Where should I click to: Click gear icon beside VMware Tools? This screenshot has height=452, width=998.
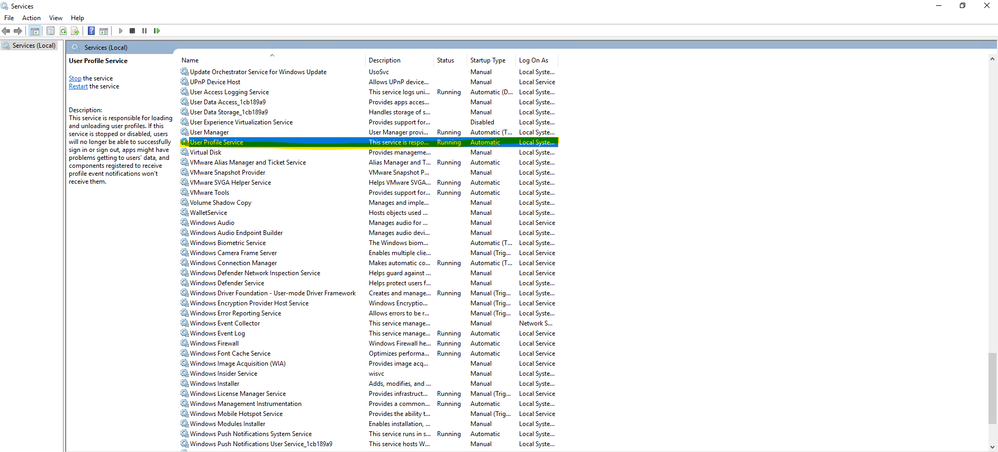tap(185, 192)
